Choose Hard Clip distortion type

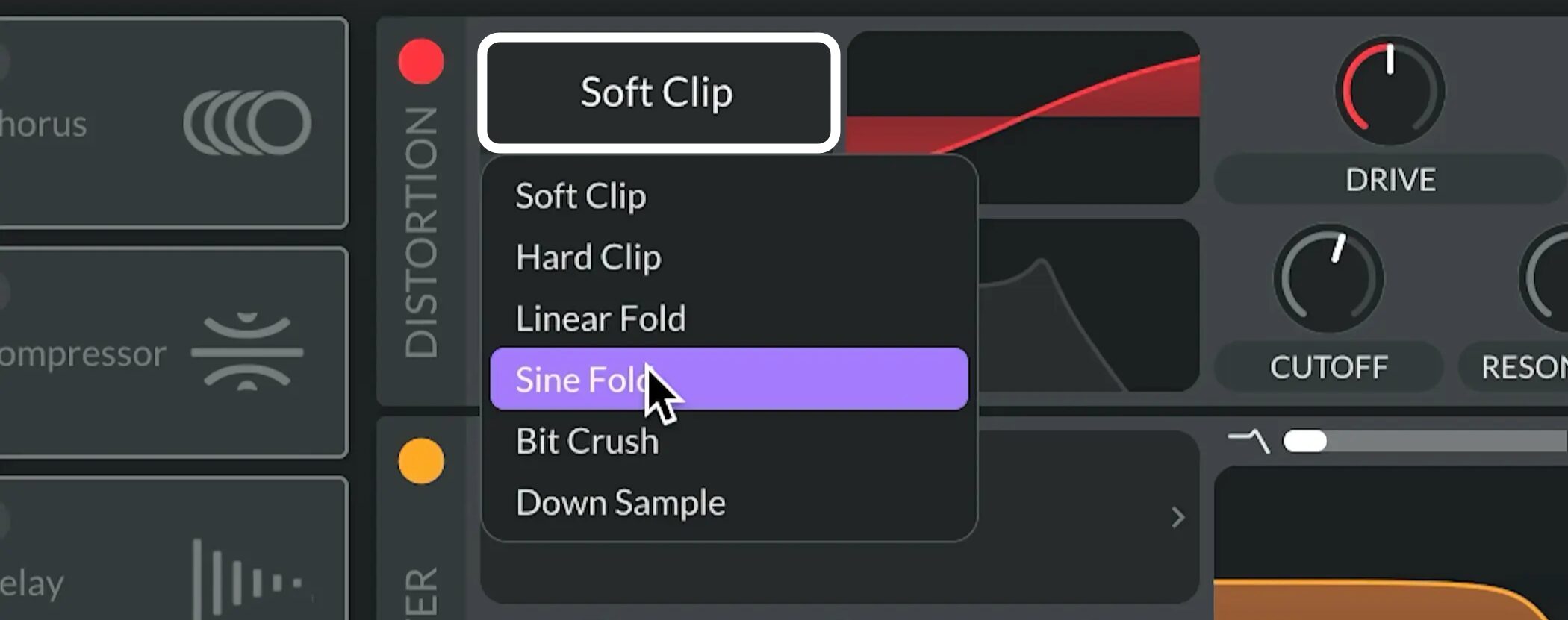point(588,257)
